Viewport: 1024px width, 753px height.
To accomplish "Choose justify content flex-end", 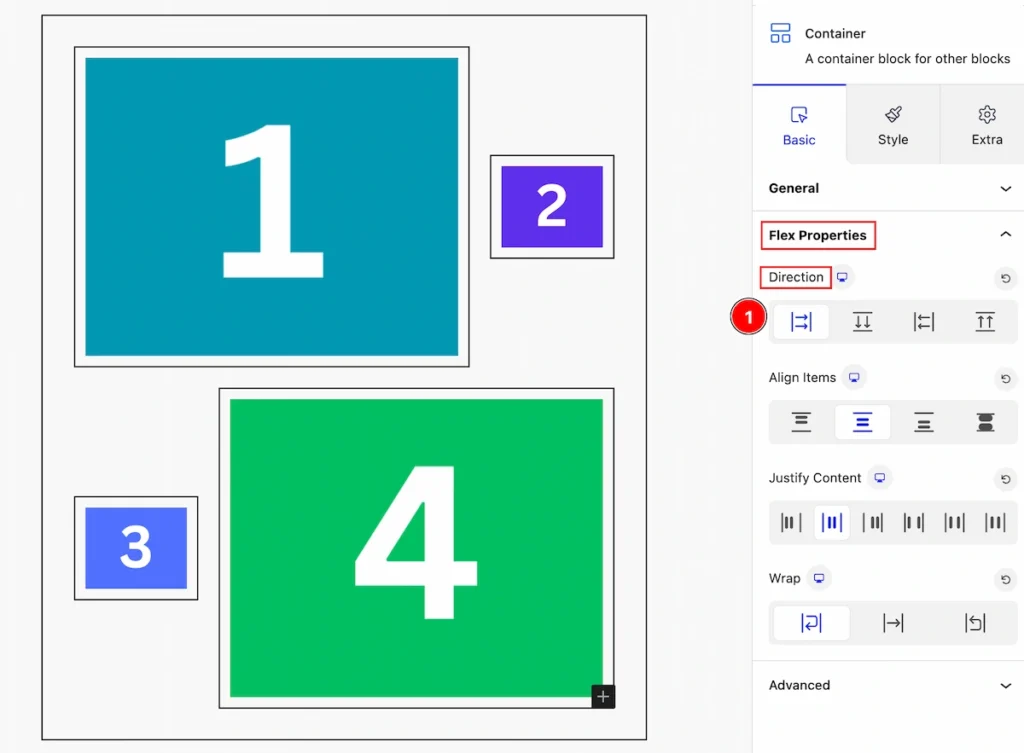I will (872, 522).
